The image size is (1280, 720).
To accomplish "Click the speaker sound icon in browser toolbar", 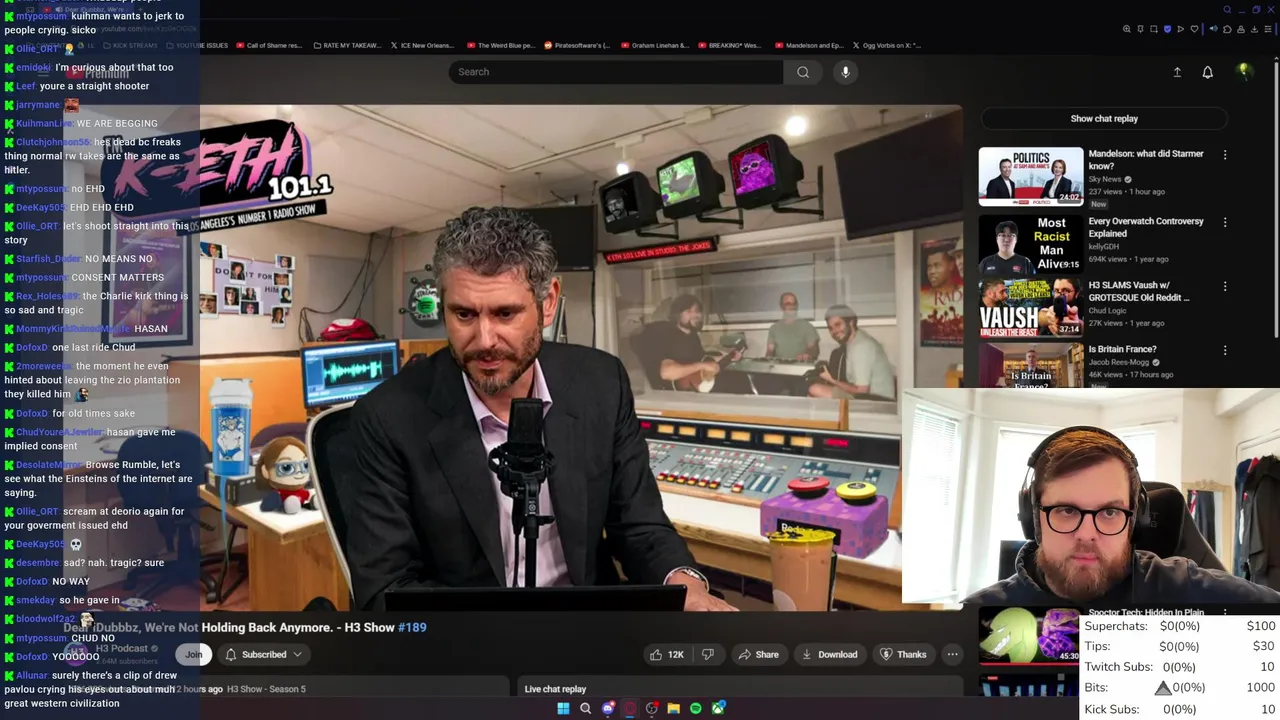I will point(1214,29).
